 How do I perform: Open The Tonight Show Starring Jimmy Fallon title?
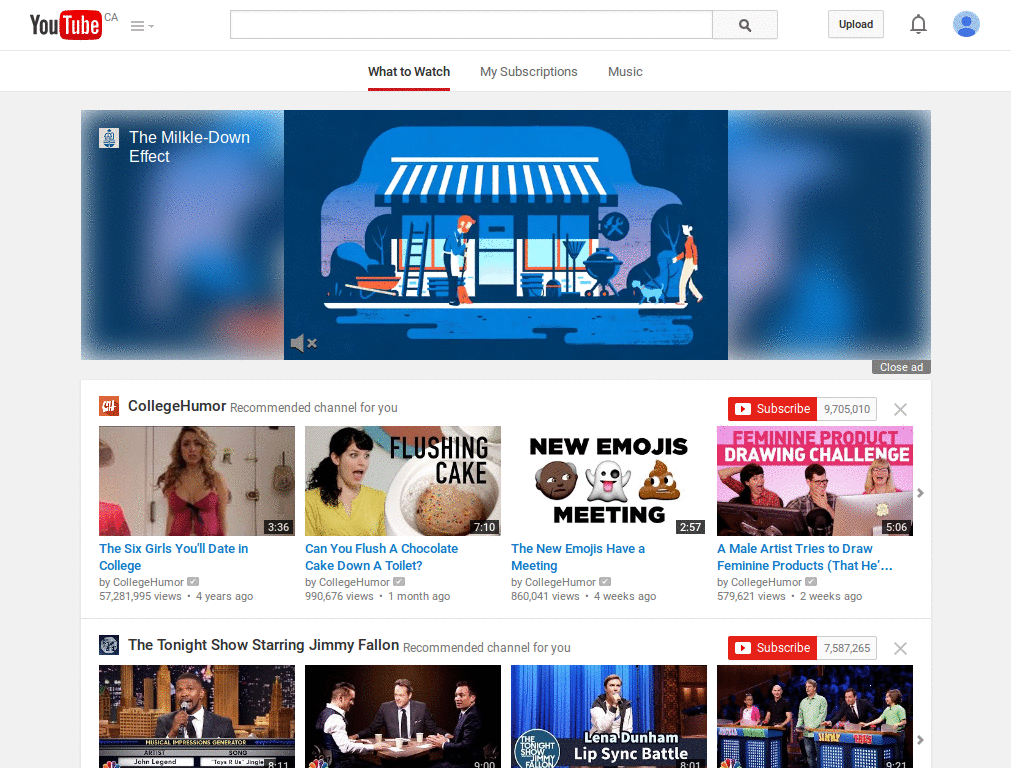(263, 645)
